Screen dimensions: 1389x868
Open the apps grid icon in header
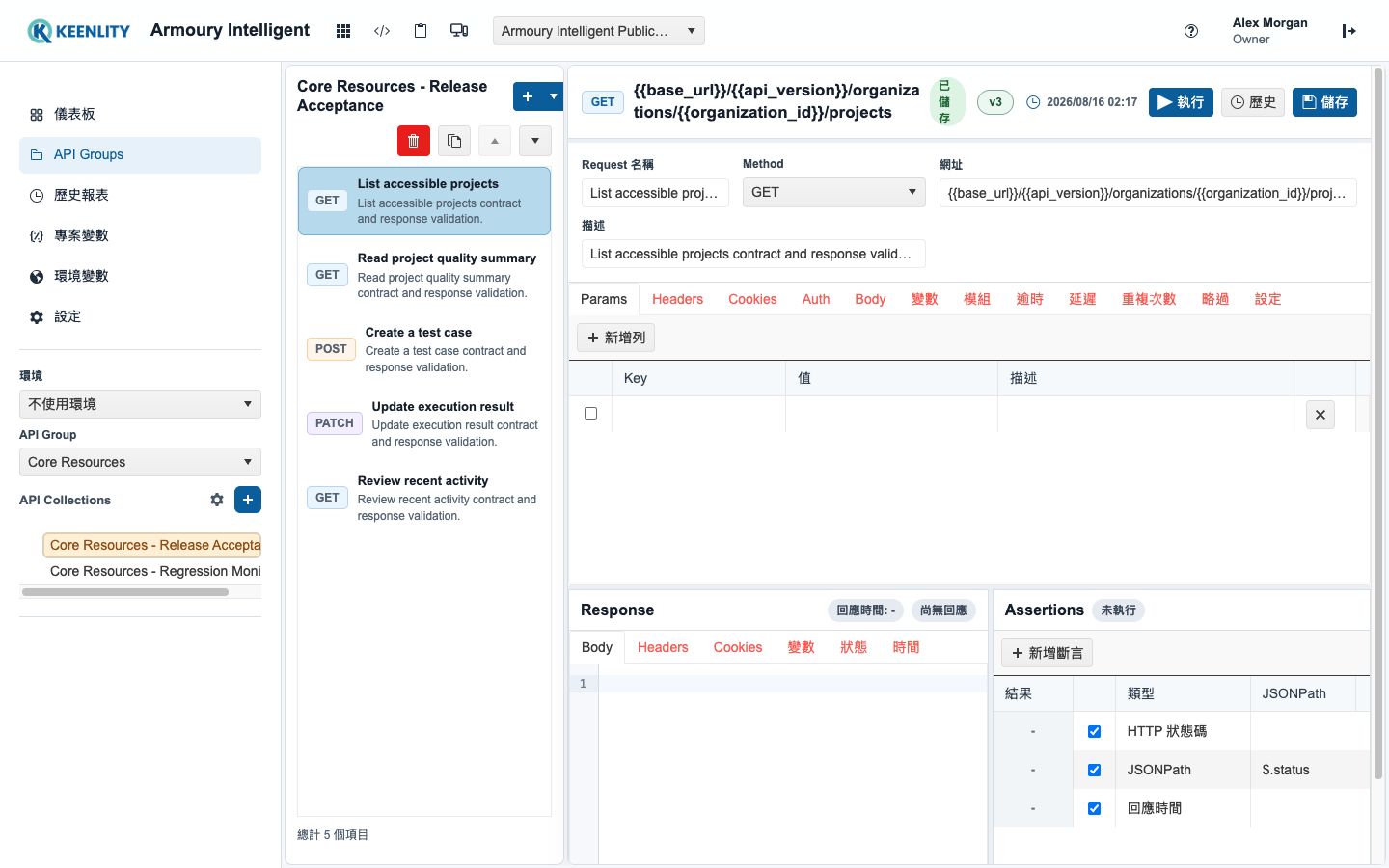pyautogui.click(x=342, y=31)
